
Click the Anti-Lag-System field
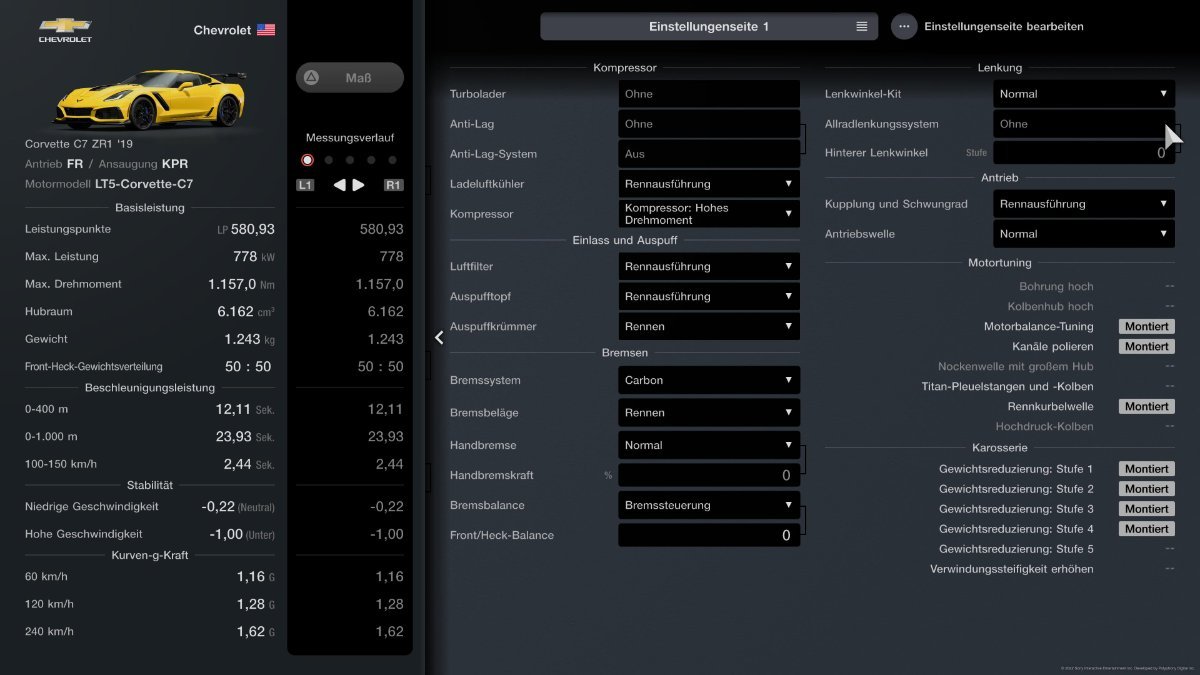(709, 154)
